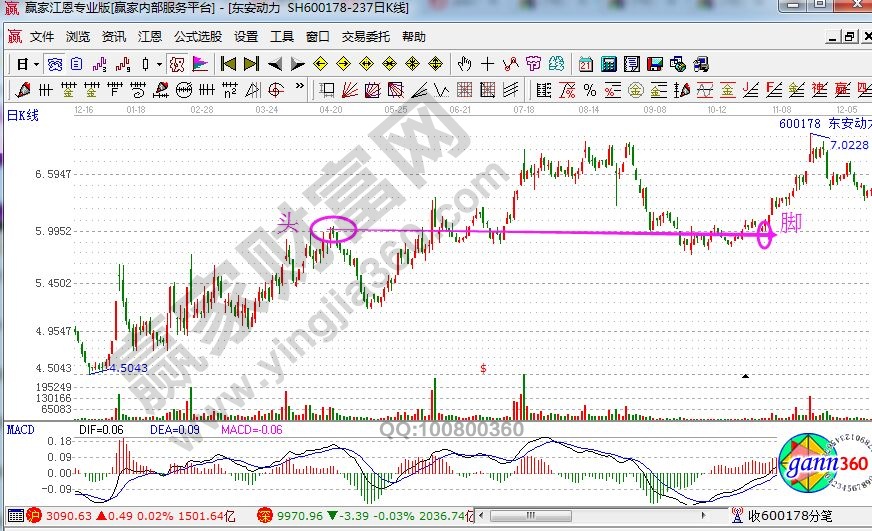Viewport: 872px width, 531px height.
Task: Open the calendar icon in toolbar
Action: click(586, 64)
